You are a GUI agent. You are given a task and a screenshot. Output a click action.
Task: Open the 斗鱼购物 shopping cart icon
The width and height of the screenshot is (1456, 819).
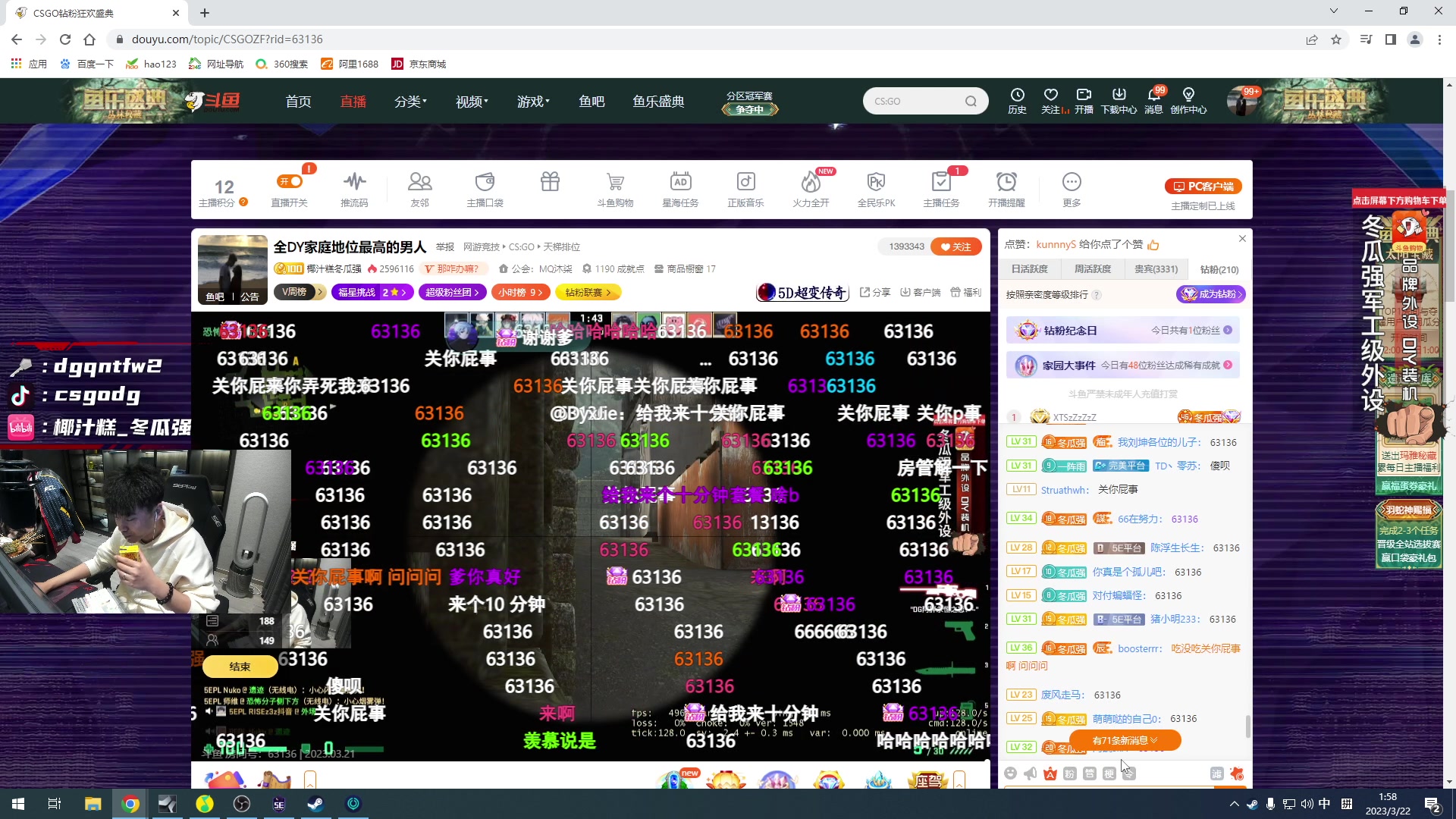(615, 189)
